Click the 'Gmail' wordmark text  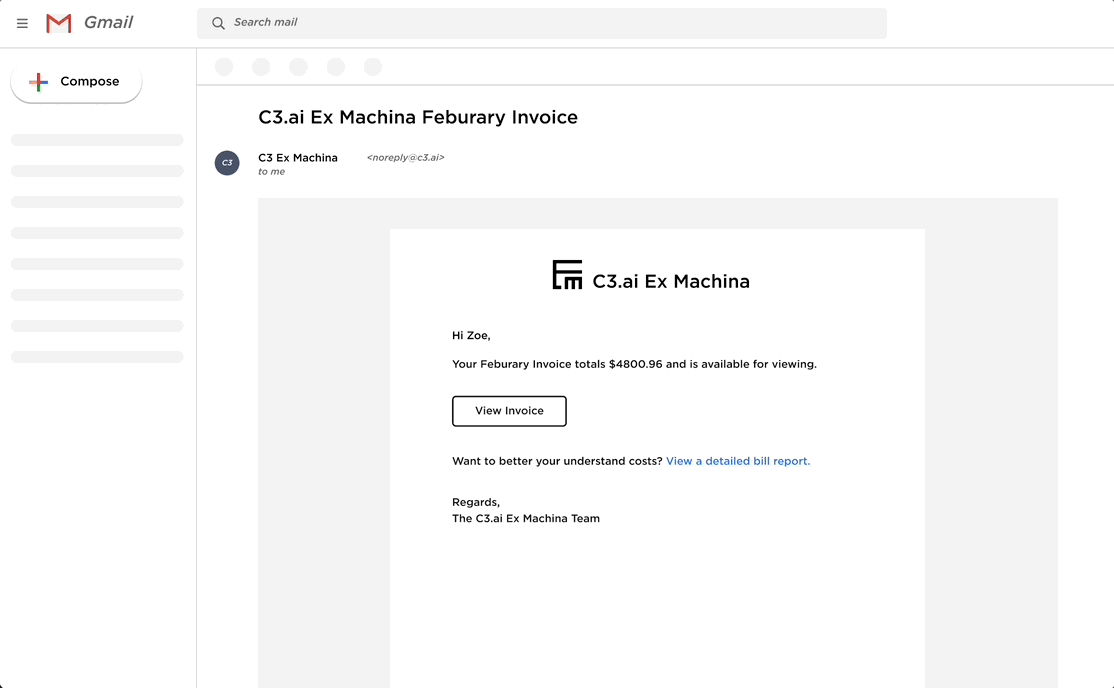click(x=108, y=23)
